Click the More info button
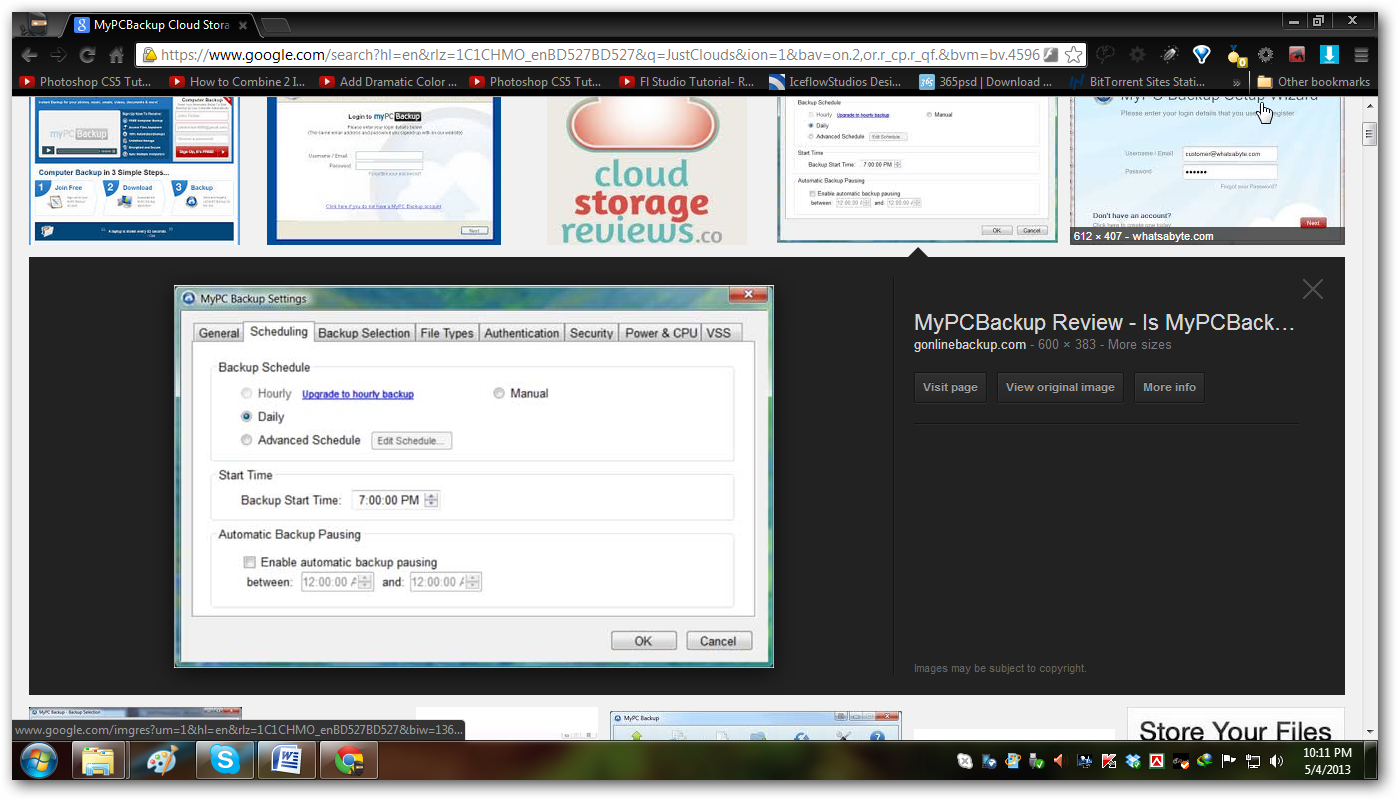1398x800 pixels. point(1169,387)
